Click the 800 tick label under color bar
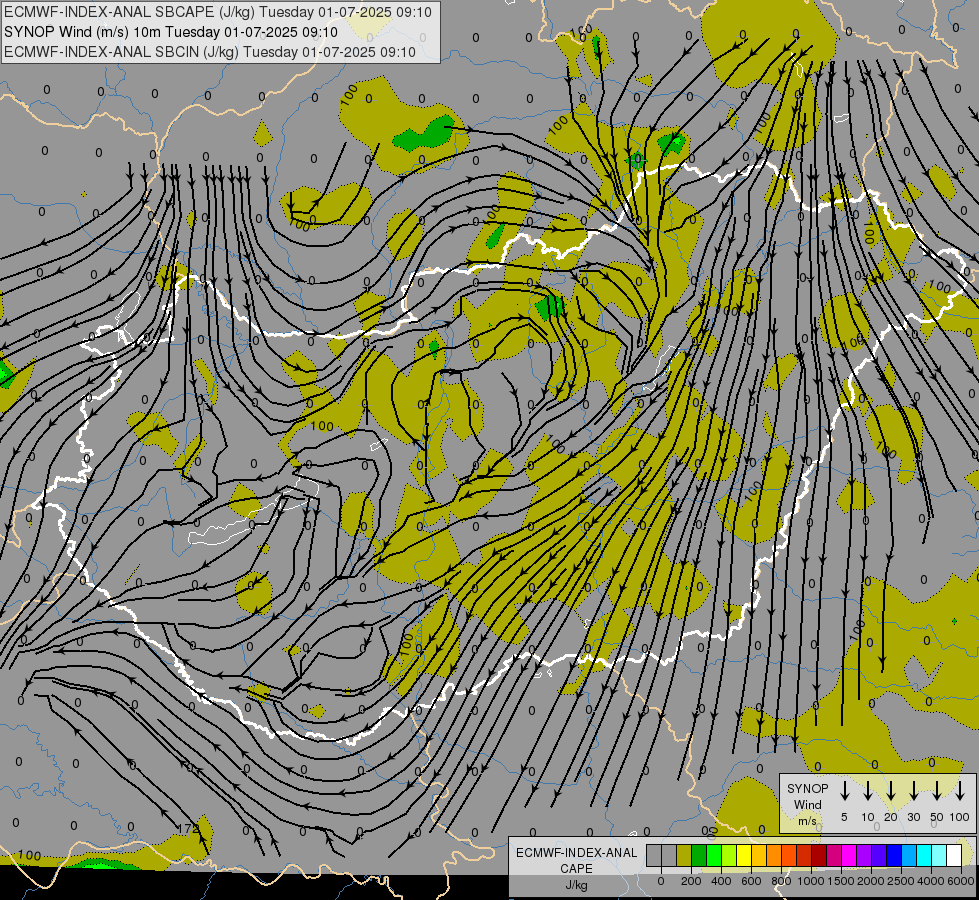 [781, 881]
